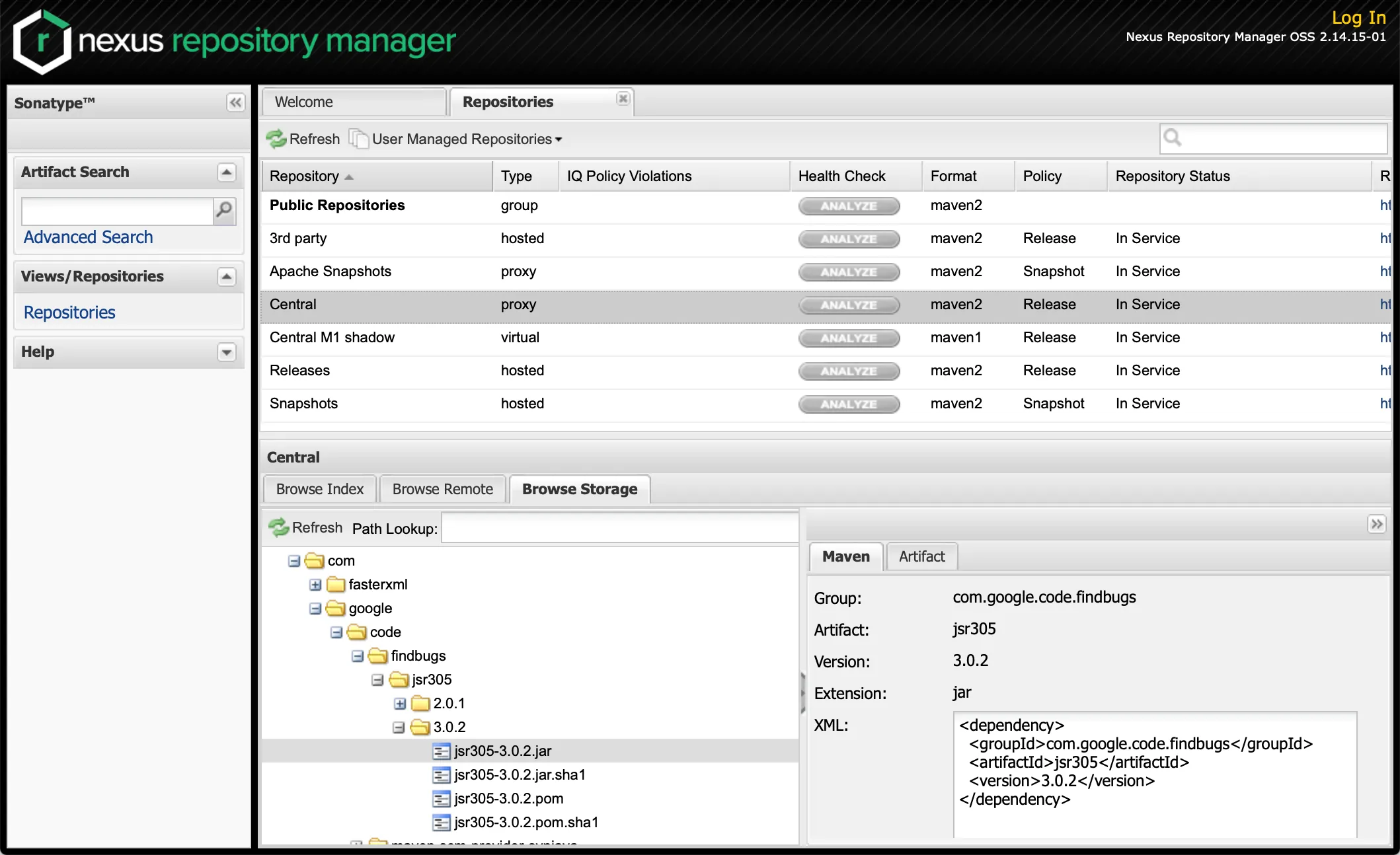The width and height of the screenshot is (1400, 855).
Task: Click the Log In link
Action: pyautogui.click(x=1359, y=18)
